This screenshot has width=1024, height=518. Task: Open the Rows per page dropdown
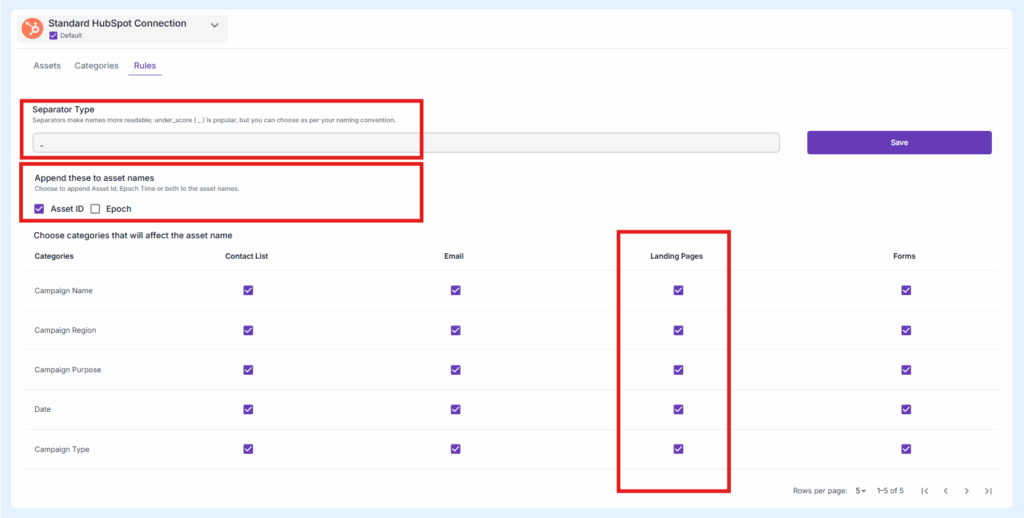click(x=862, y=491)
